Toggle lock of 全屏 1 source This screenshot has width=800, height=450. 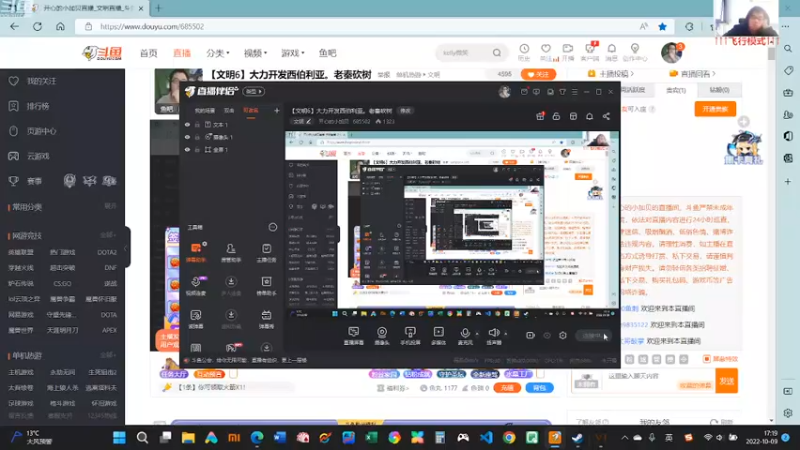(x=197, y=150)
